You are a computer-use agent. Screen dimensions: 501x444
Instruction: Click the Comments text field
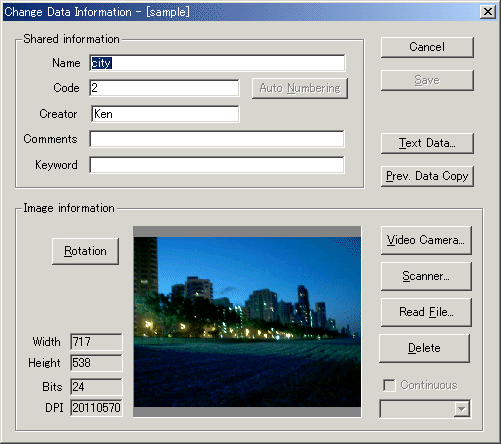coord(217,139)
